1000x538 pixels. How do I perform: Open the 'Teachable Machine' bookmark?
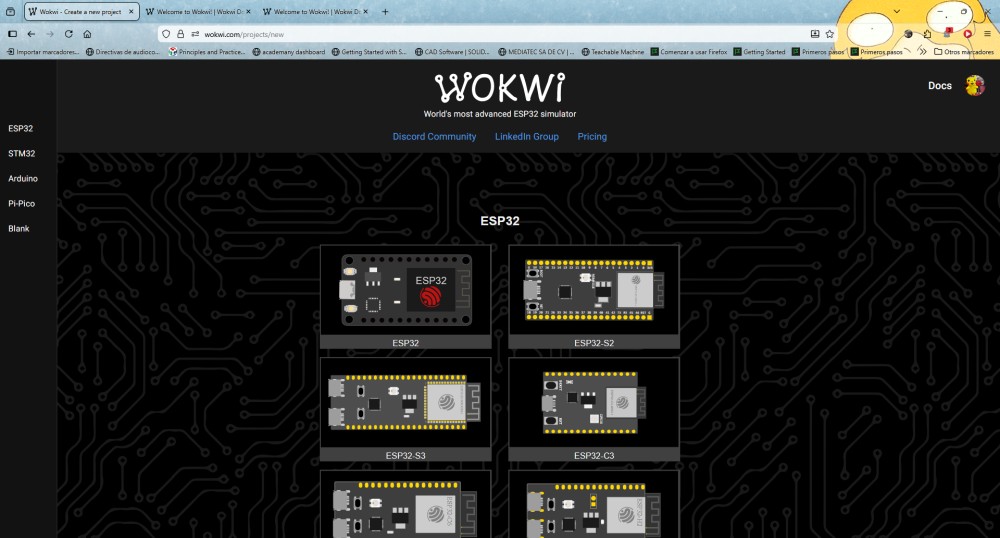[x=612, y=52]
